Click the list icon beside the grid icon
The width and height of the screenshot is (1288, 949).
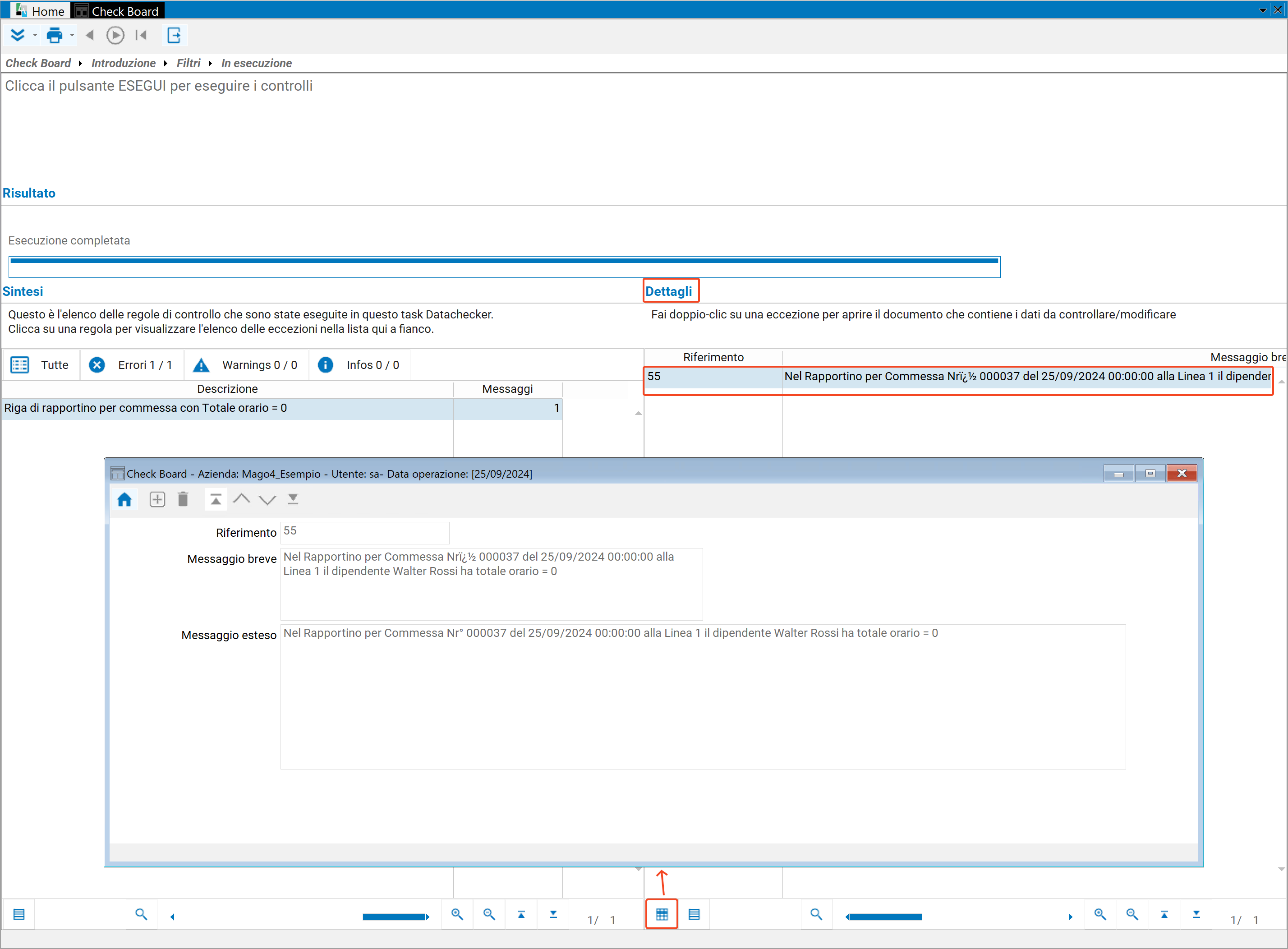694,914
